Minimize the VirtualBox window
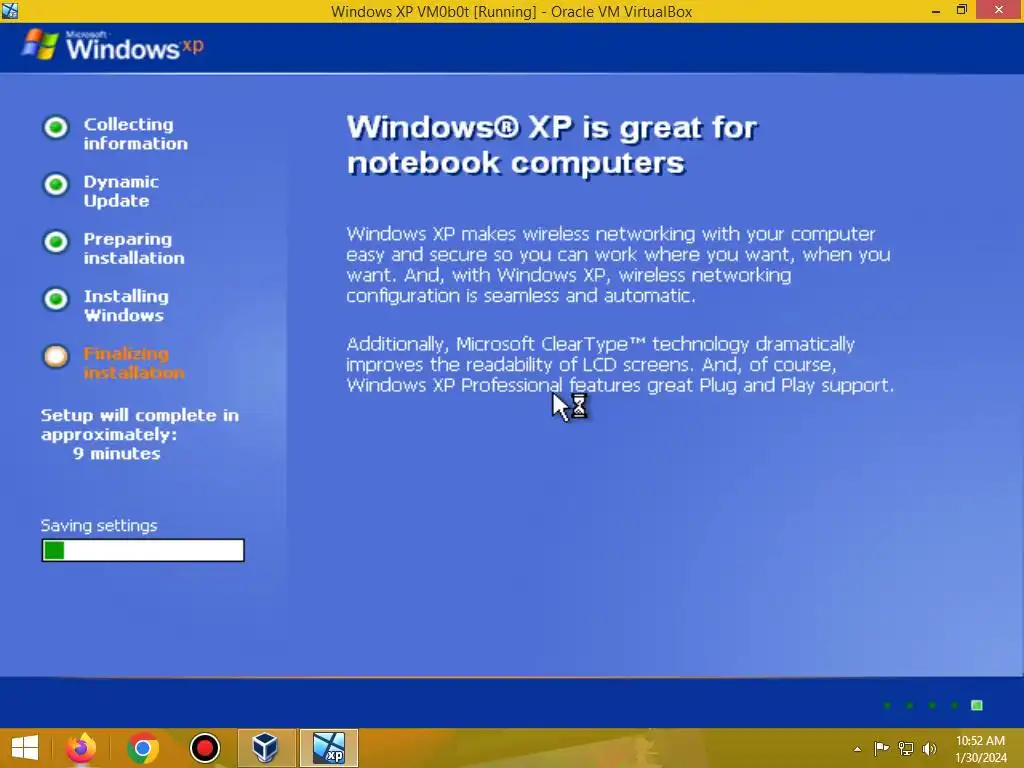The image size is (1024, 768). (936, 11)
